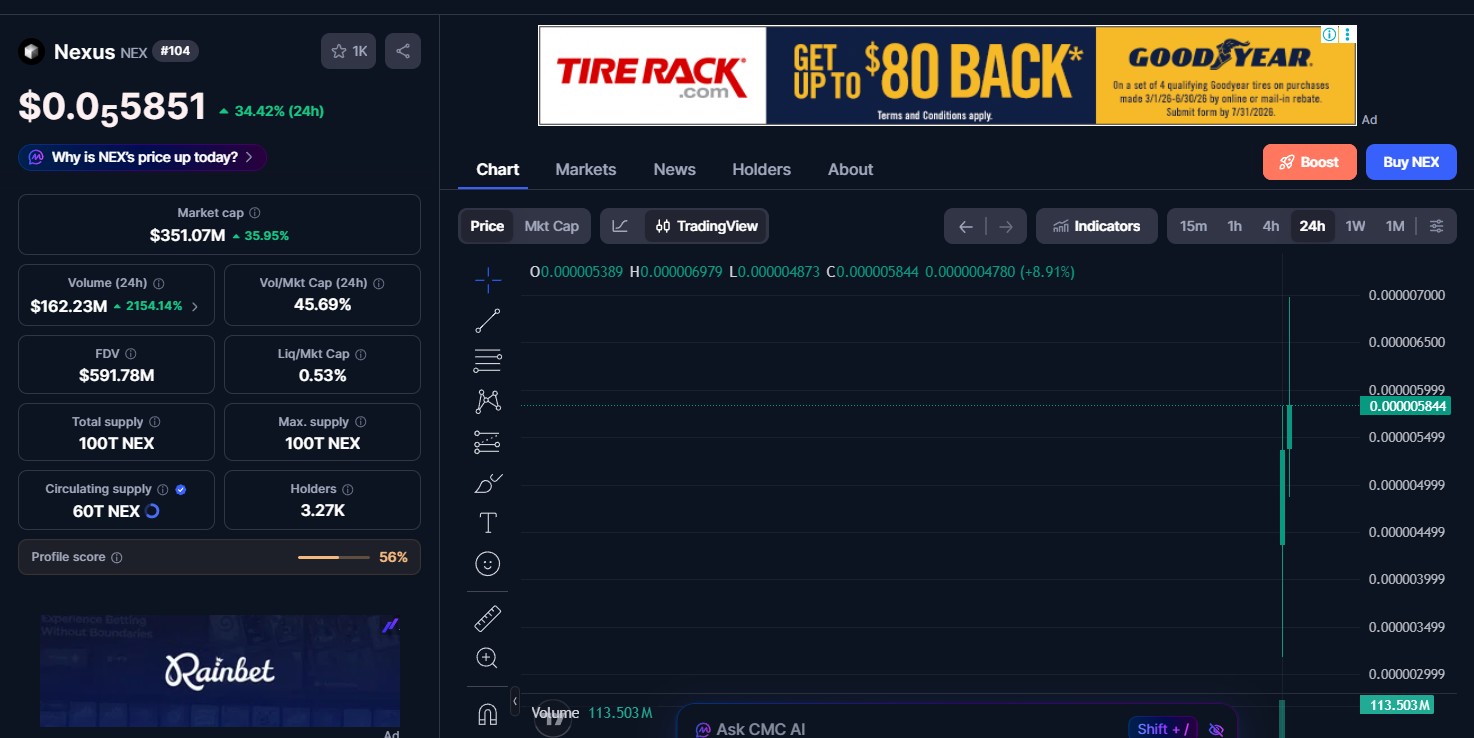
Task: Hide the Ask CMC AI bar
Action: 1216,730
